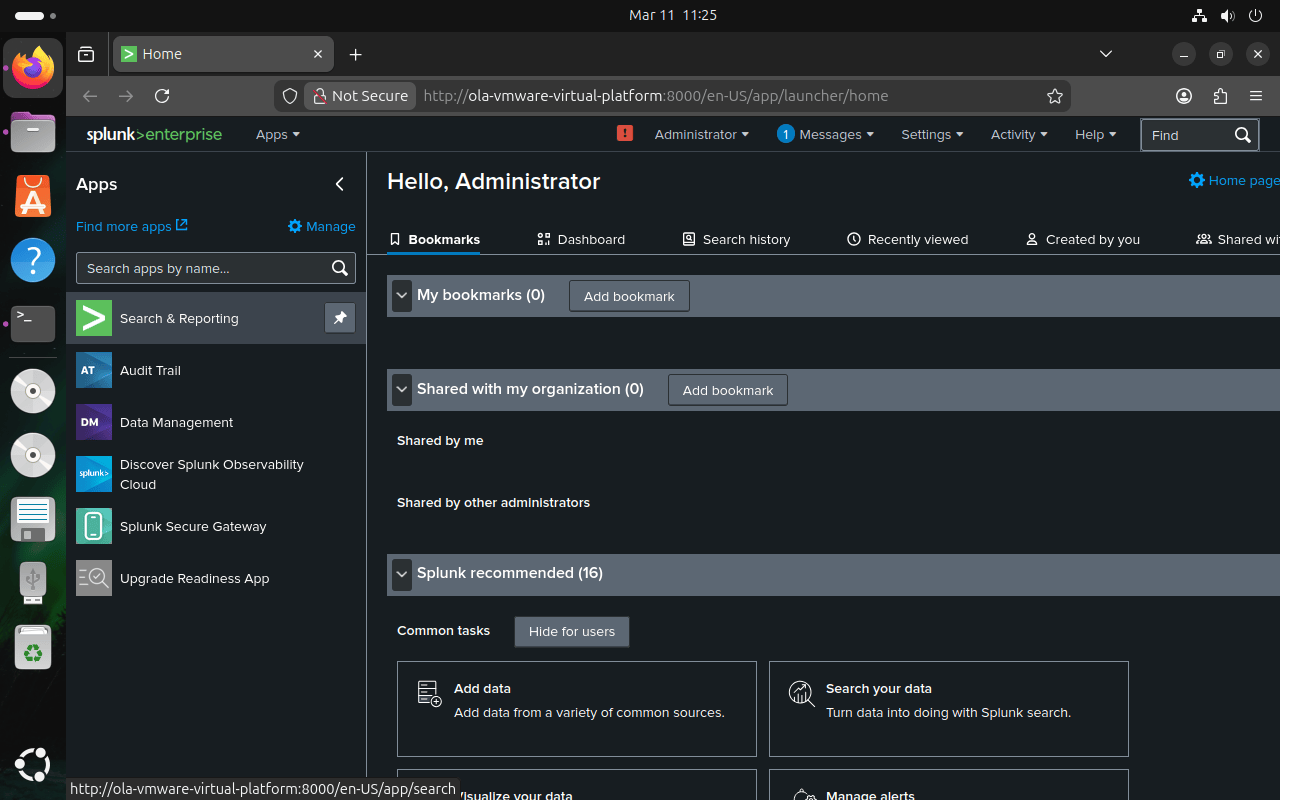The height and width of the screenshot is (800, 1300).
Task: Open Firefox recent browsing tab list icon
Action: 86,54
